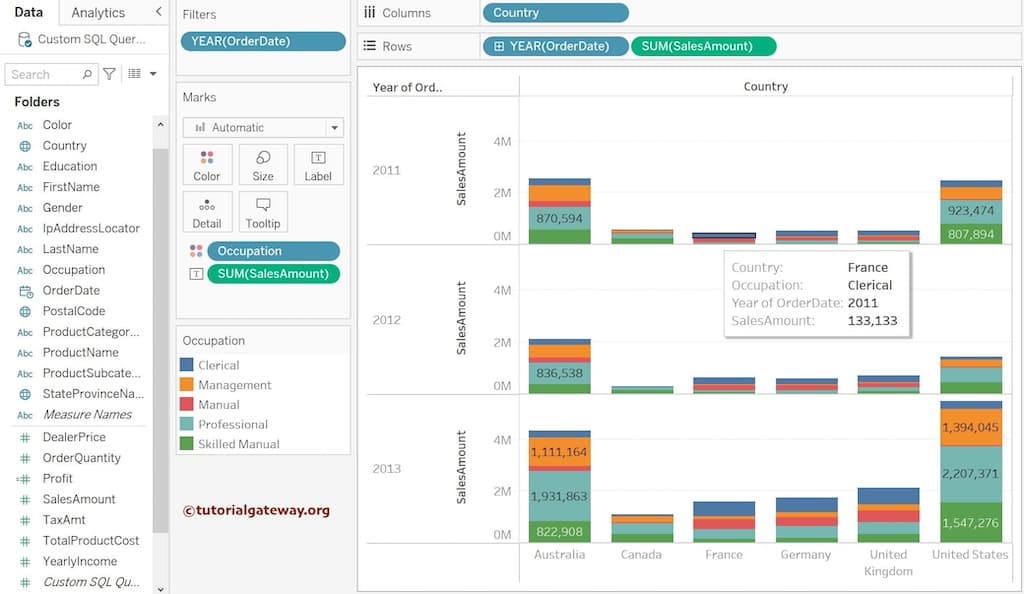
Task: Switch to the Analytics tab
Action: (x=98, y=12)
